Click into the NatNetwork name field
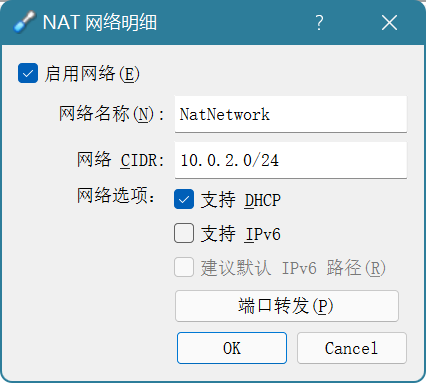 (x=291, y=114)
